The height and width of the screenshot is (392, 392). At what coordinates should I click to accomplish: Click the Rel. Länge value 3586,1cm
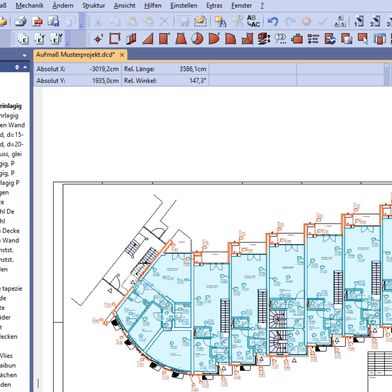[x=193, y=69]
